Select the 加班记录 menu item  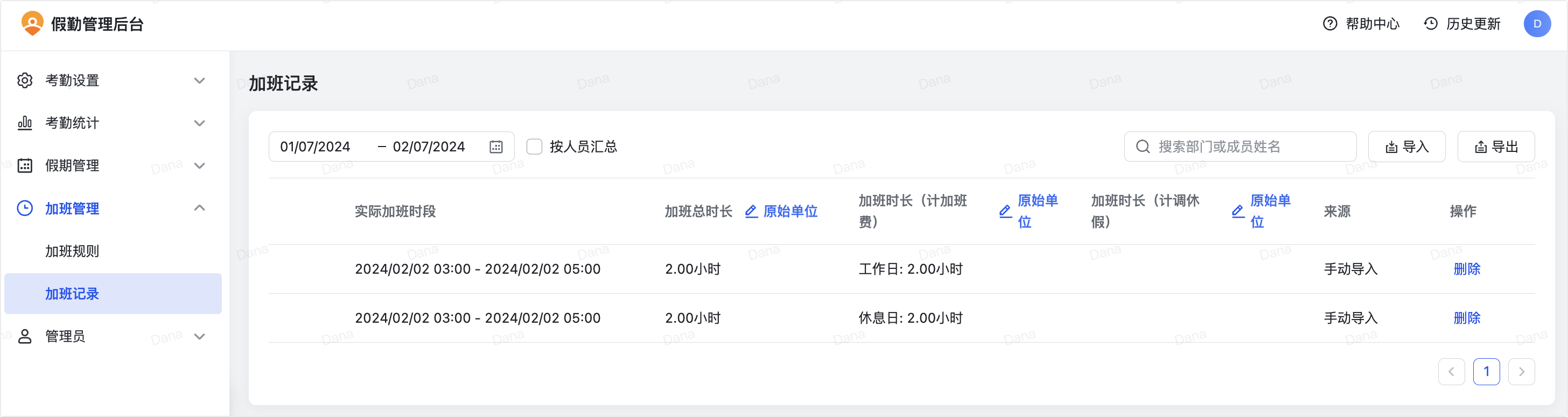tap(72, 294)
